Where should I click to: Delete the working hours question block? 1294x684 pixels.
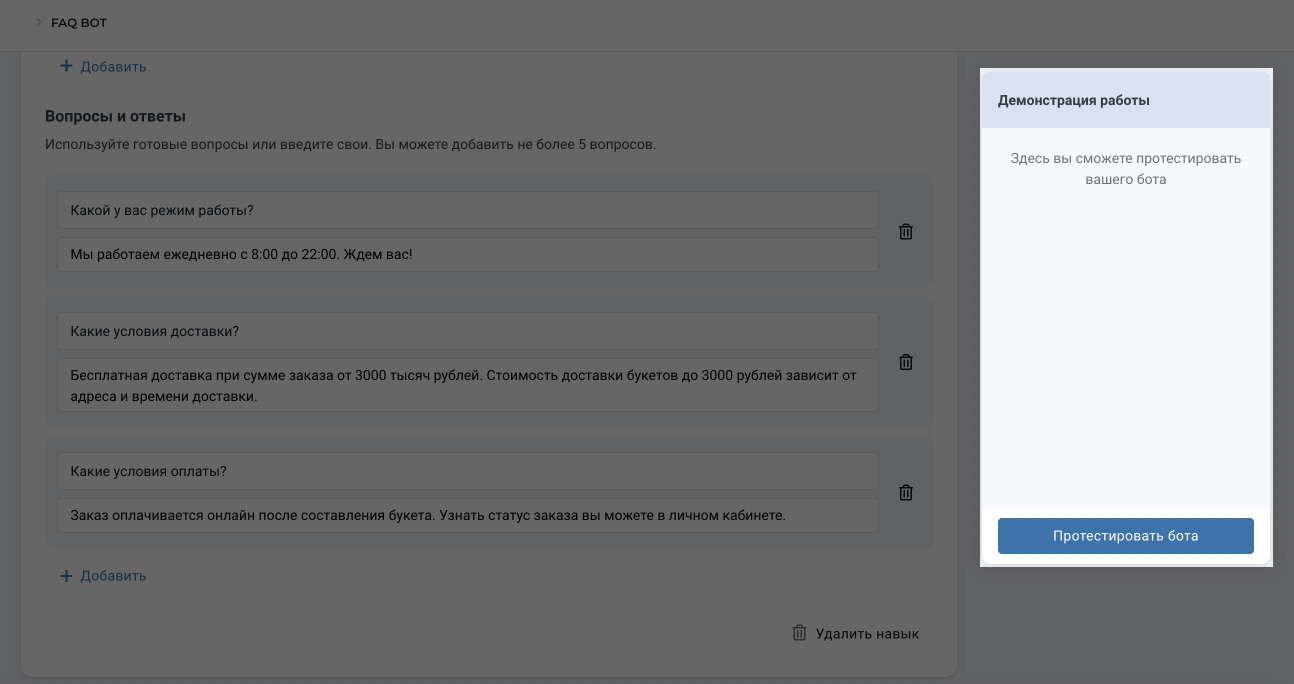coord(906,231)
